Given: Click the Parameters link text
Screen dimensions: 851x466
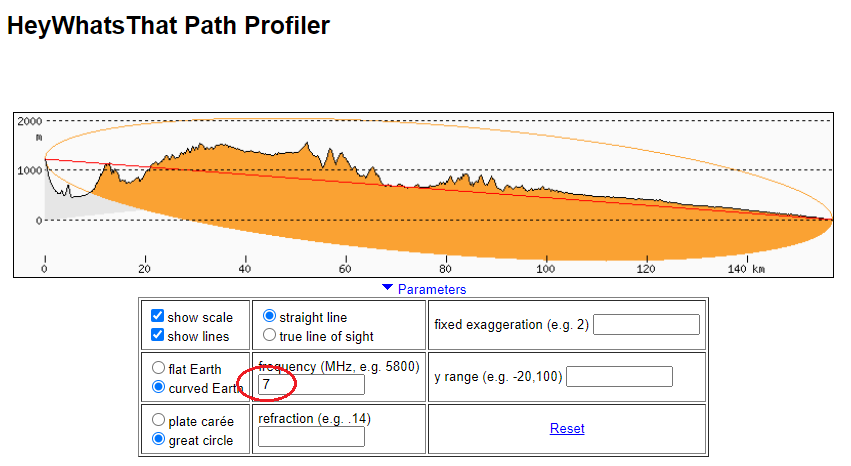Looking at the screenshot, I should click(432, 289).
